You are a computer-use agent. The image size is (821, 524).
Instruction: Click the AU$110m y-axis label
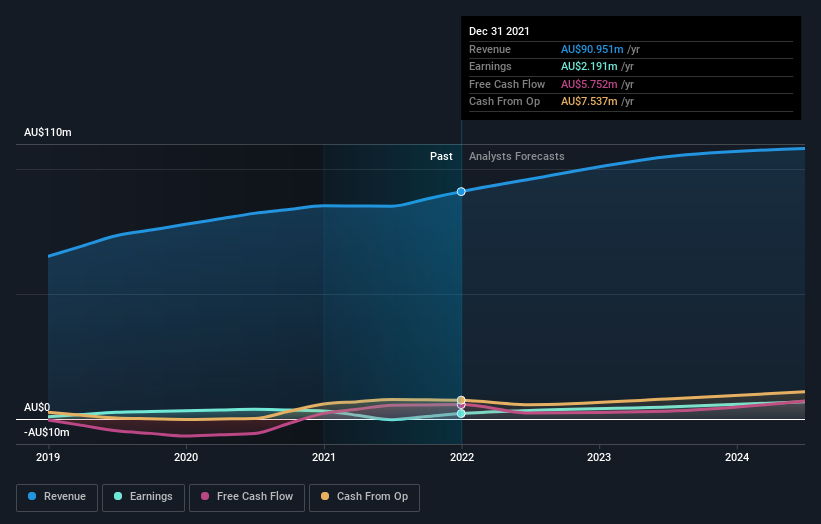tap(48, 132)
